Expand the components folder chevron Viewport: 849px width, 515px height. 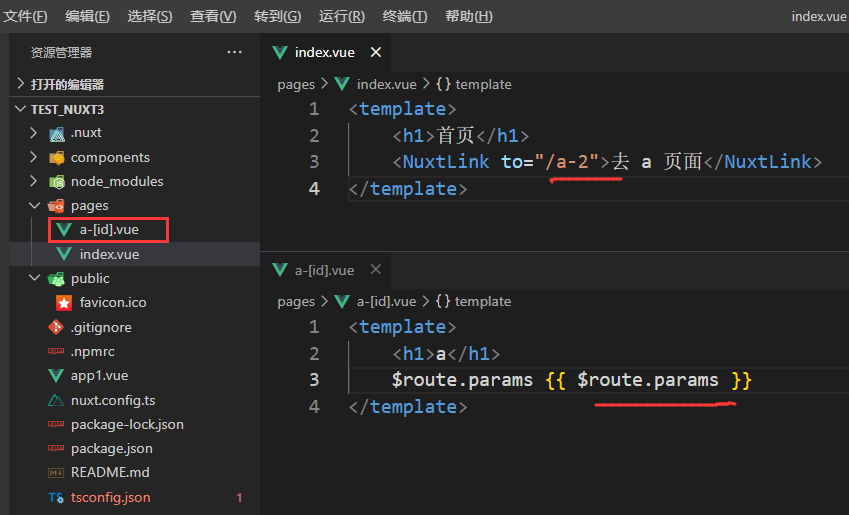tap(34, 157)
